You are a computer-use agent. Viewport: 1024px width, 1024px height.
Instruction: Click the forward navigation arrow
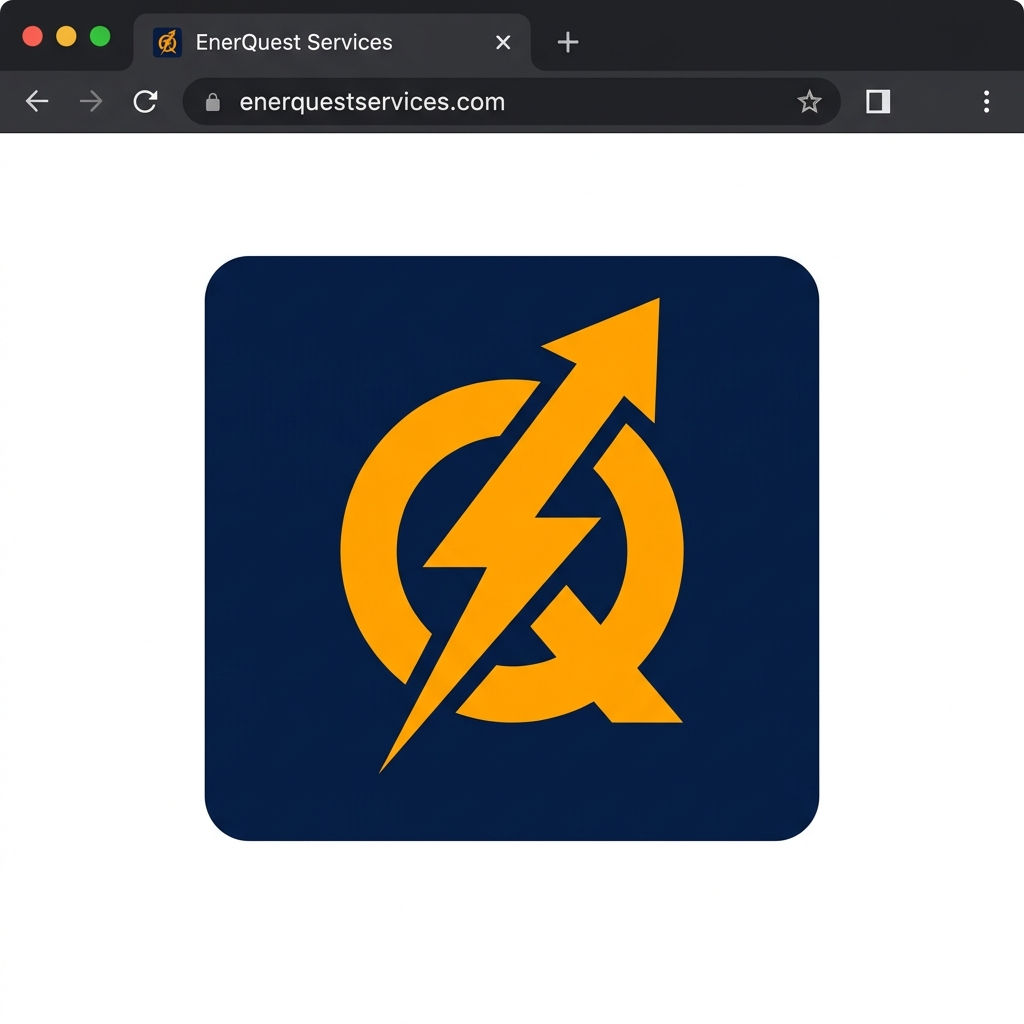tap(91, 101)
